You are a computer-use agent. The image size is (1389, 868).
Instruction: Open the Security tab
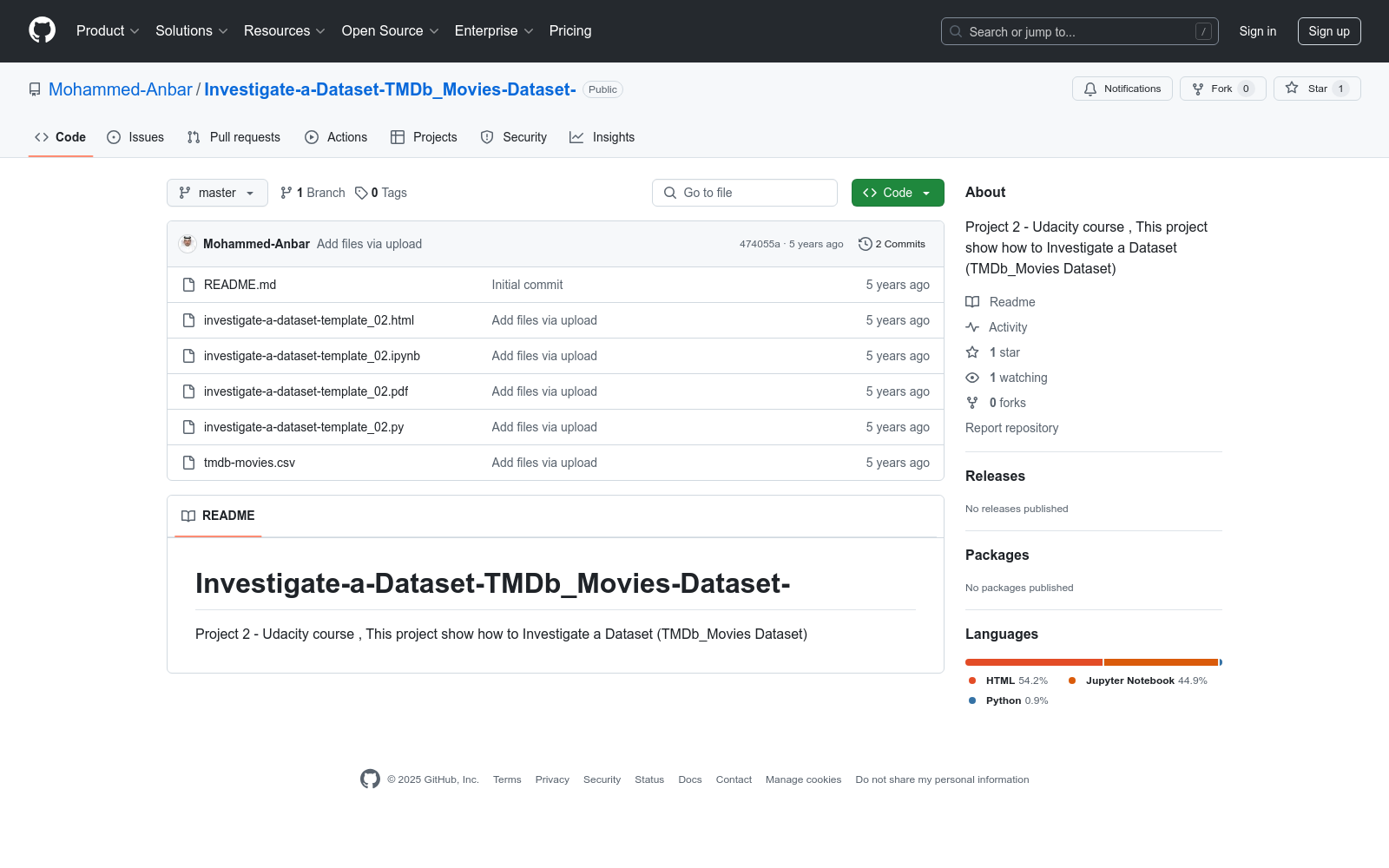point(514,137)
